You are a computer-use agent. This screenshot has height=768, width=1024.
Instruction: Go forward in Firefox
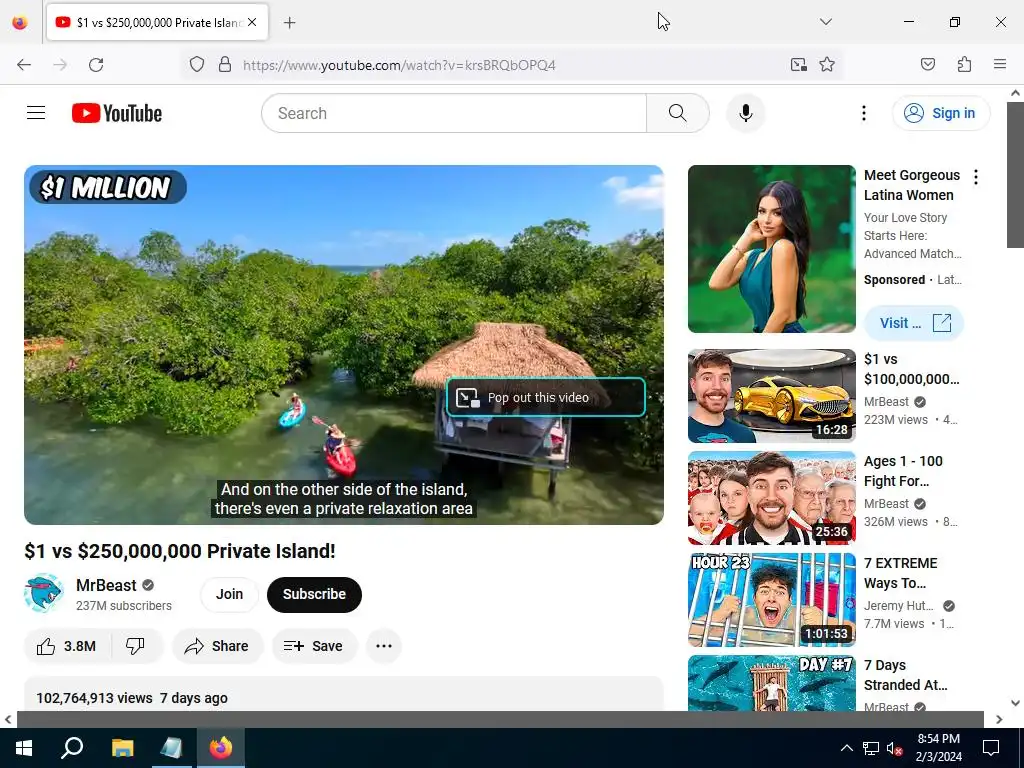60,65
